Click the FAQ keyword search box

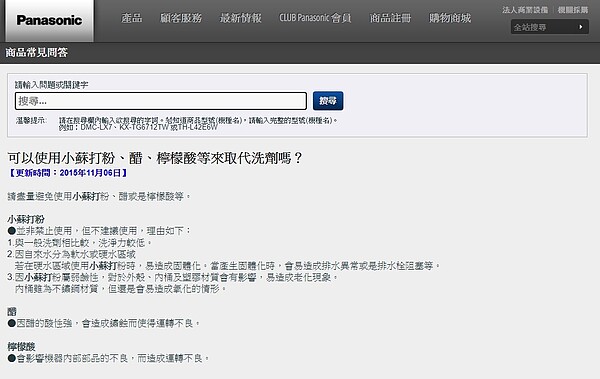(x=161, y=101)
